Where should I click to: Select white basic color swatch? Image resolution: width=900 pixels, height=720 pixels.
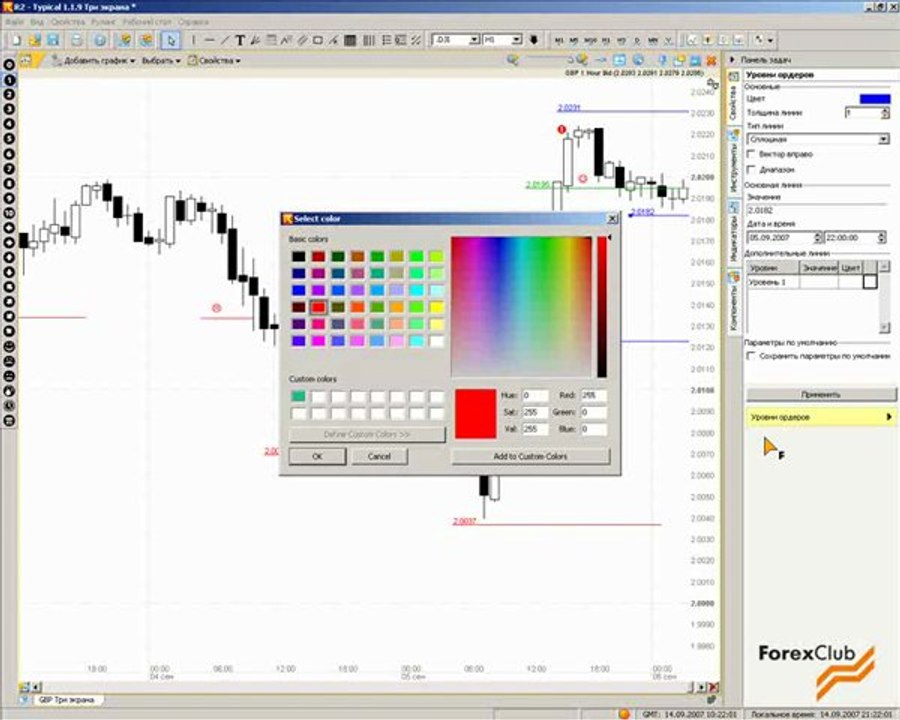[x=437, y=341]
